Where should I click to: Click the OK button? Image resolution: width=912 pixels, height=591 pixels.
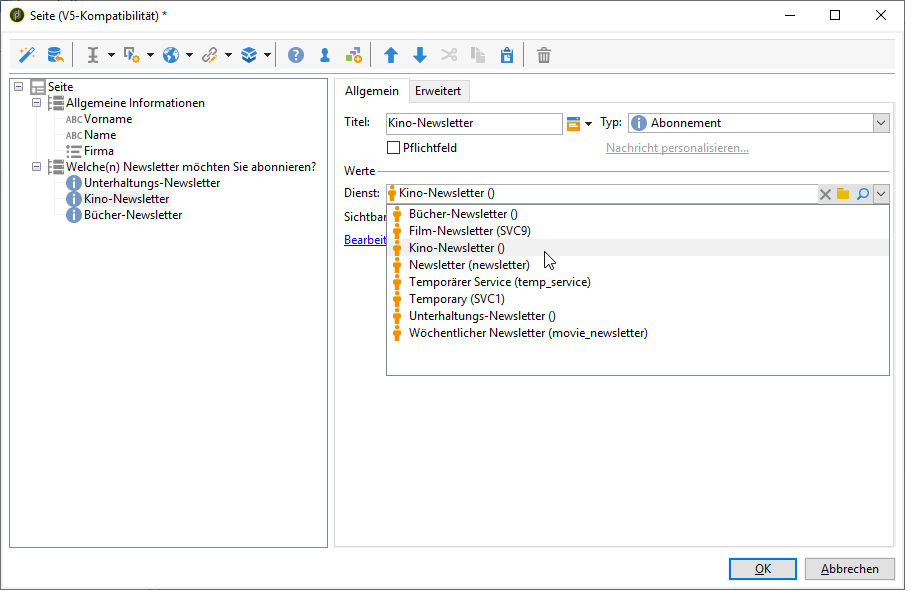tap(762, 569)
